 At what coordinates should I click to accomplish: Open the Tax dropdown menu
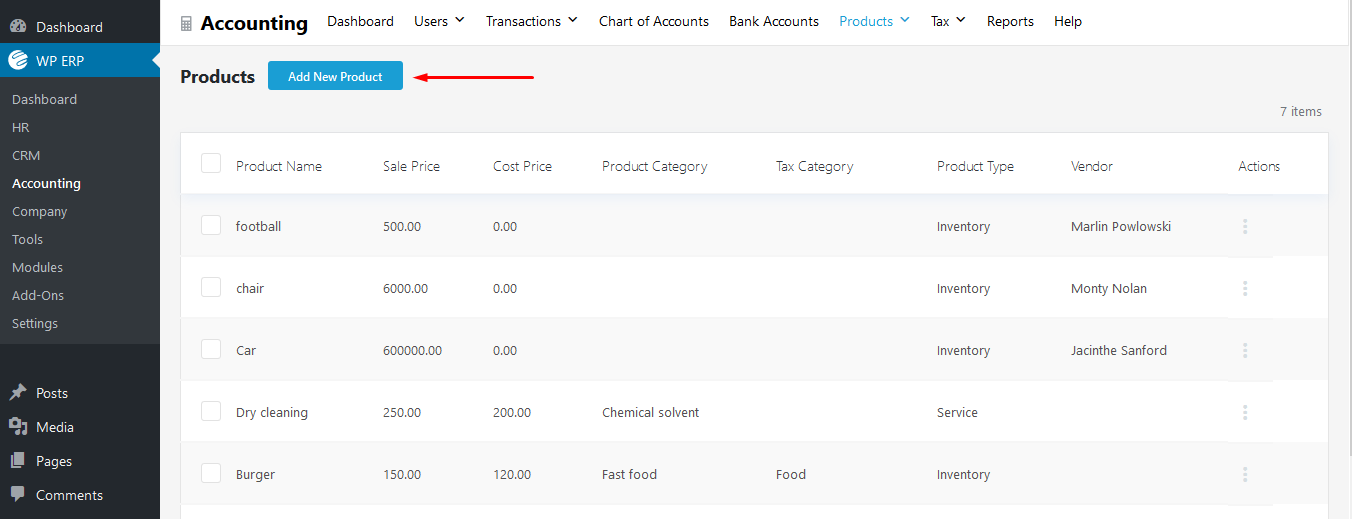pos(948,21)
